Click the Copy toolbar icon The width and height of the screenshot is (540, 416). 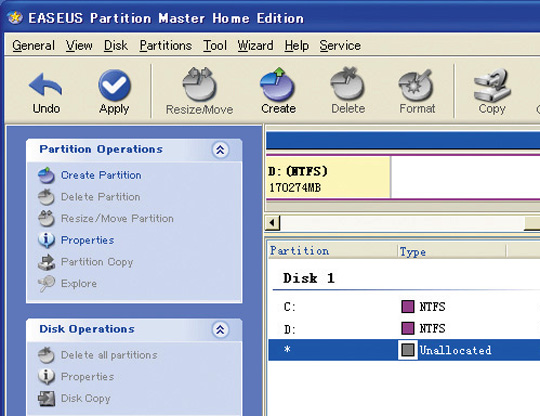[x=492, y=85]
